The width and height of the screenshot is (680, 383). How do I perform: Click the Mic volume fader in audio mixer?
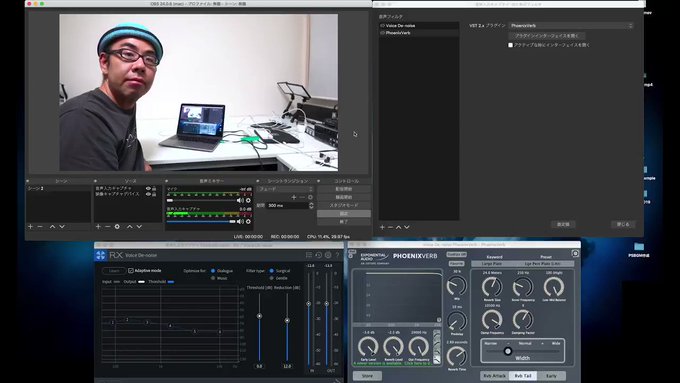(x=170, y=200)
